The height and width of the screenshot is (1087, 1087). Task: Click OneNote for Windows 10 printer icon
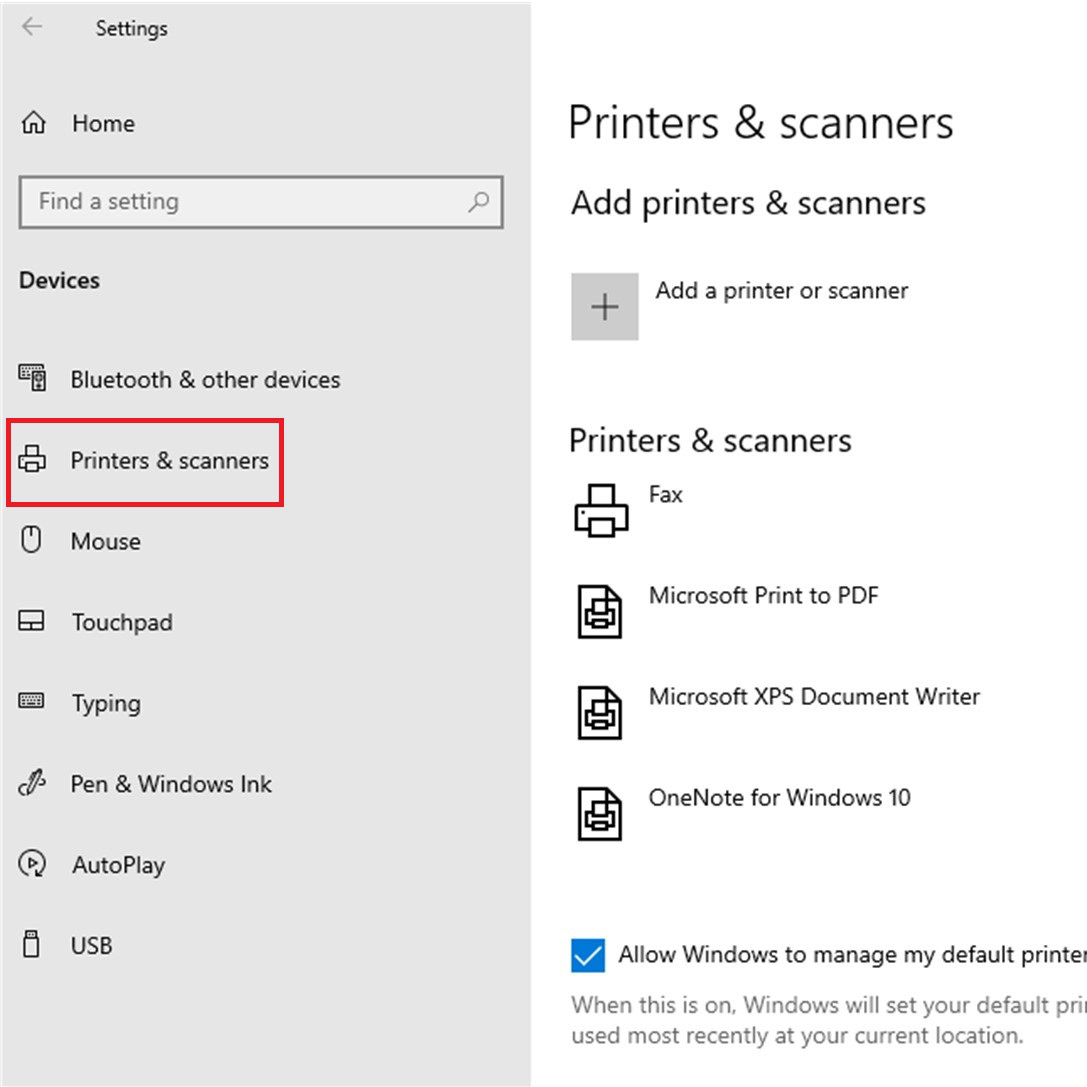tap(600, 811)
